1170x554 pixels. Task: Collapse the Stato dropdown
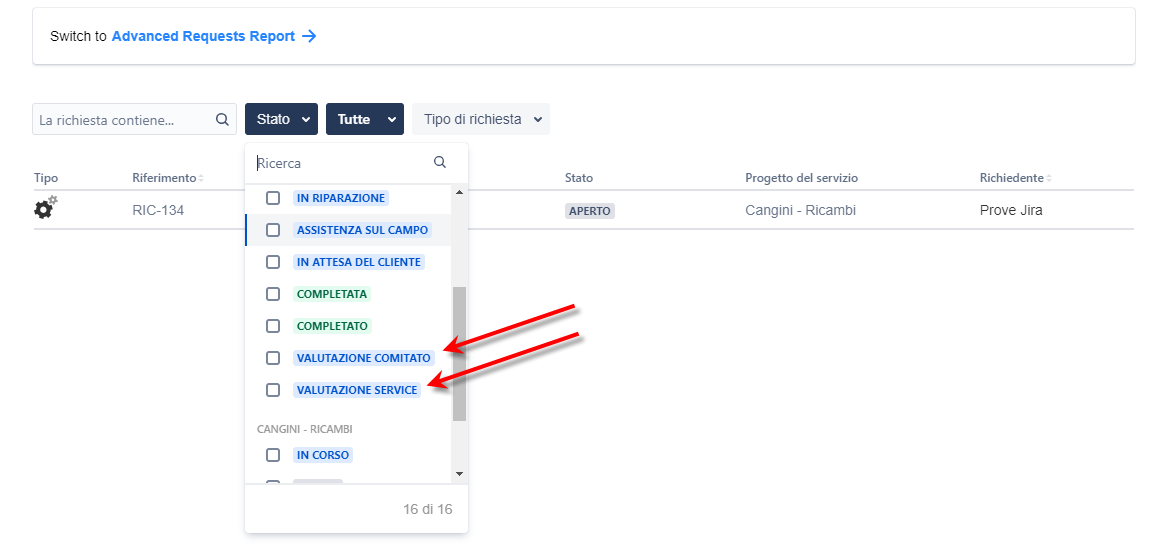pyautogui.click(x=281, y=119)
